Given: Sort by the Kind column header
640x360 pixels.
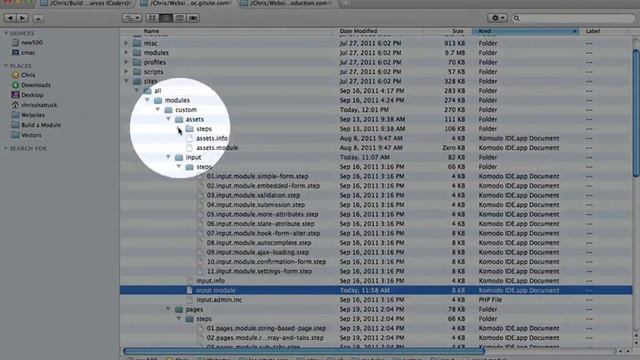Looking at the screenshot, I should click(525, 31).
